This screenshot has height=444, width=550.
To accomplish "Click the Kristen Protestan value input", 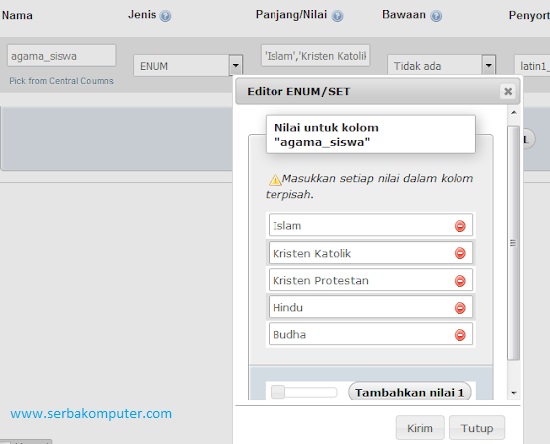I will point(371,280).
